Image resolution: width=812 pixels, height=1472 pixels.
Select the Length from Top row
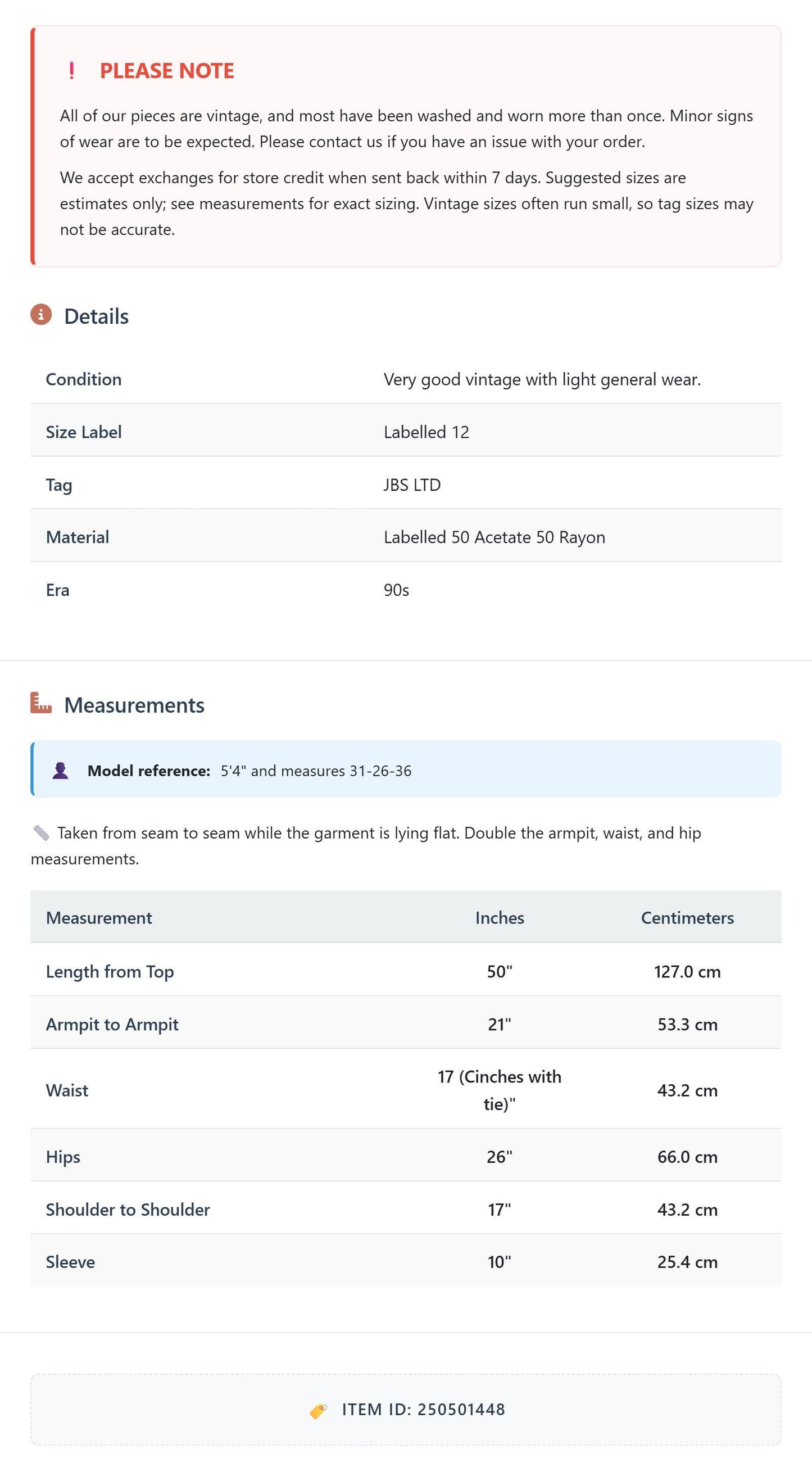point(406,971)
